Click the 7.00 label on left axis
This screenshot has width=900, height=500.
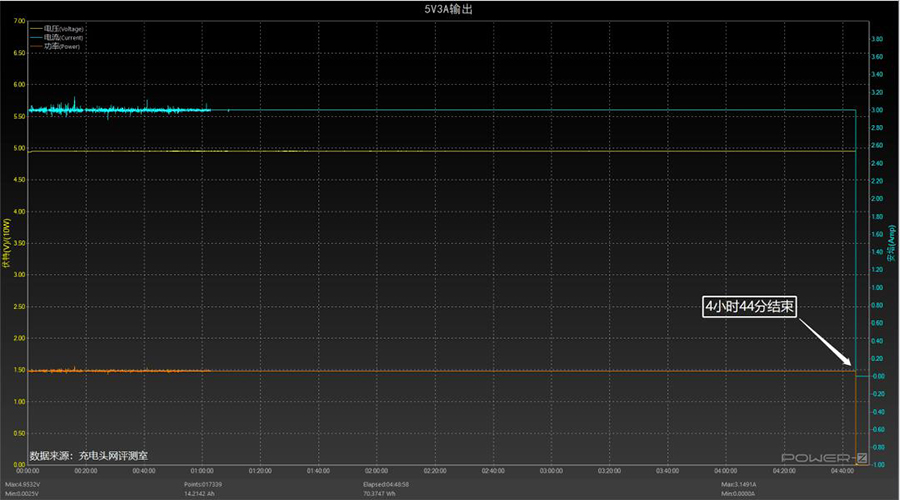pos(17,21)
